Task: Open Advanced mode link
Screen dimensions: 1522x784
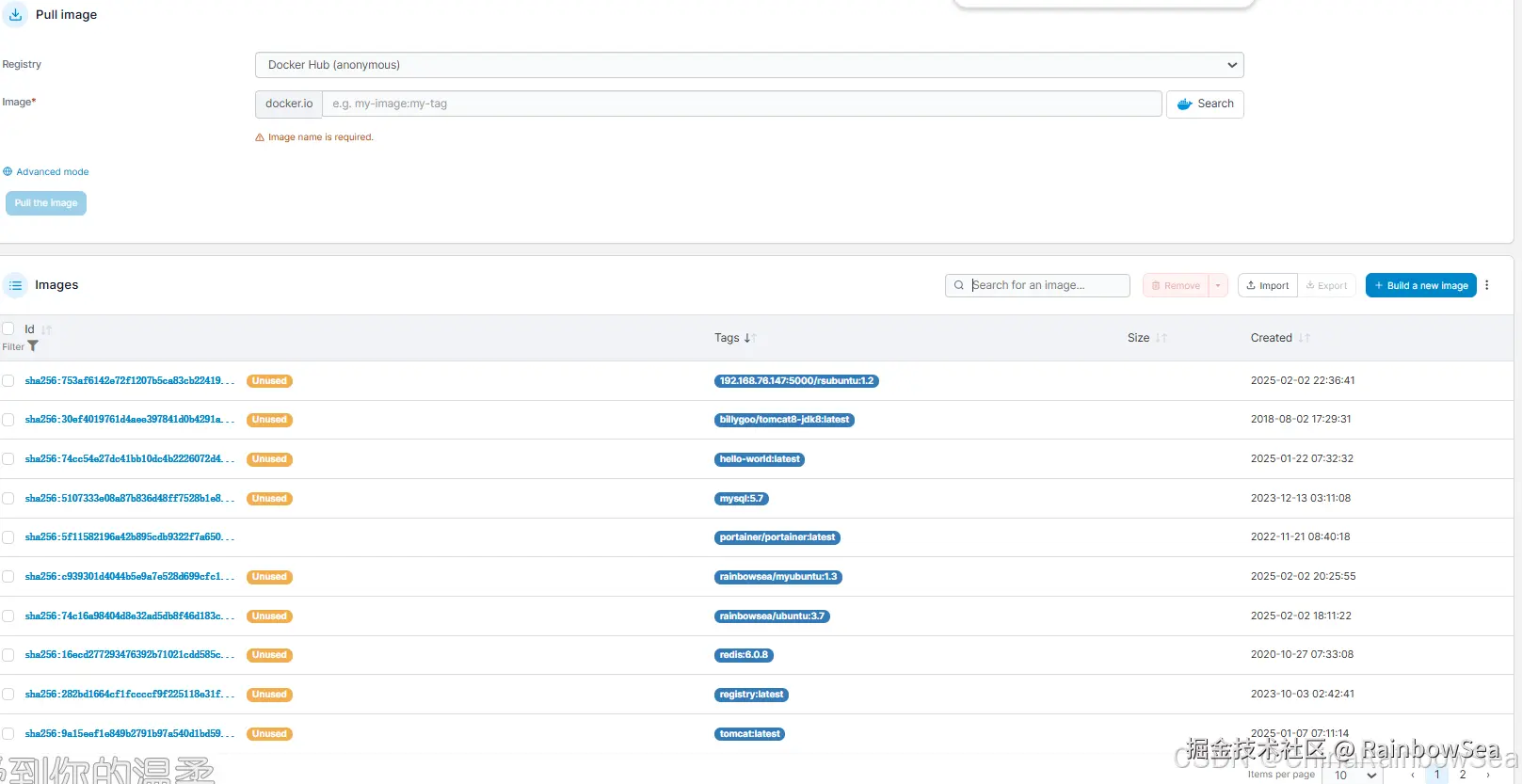Action: (53, 172)
